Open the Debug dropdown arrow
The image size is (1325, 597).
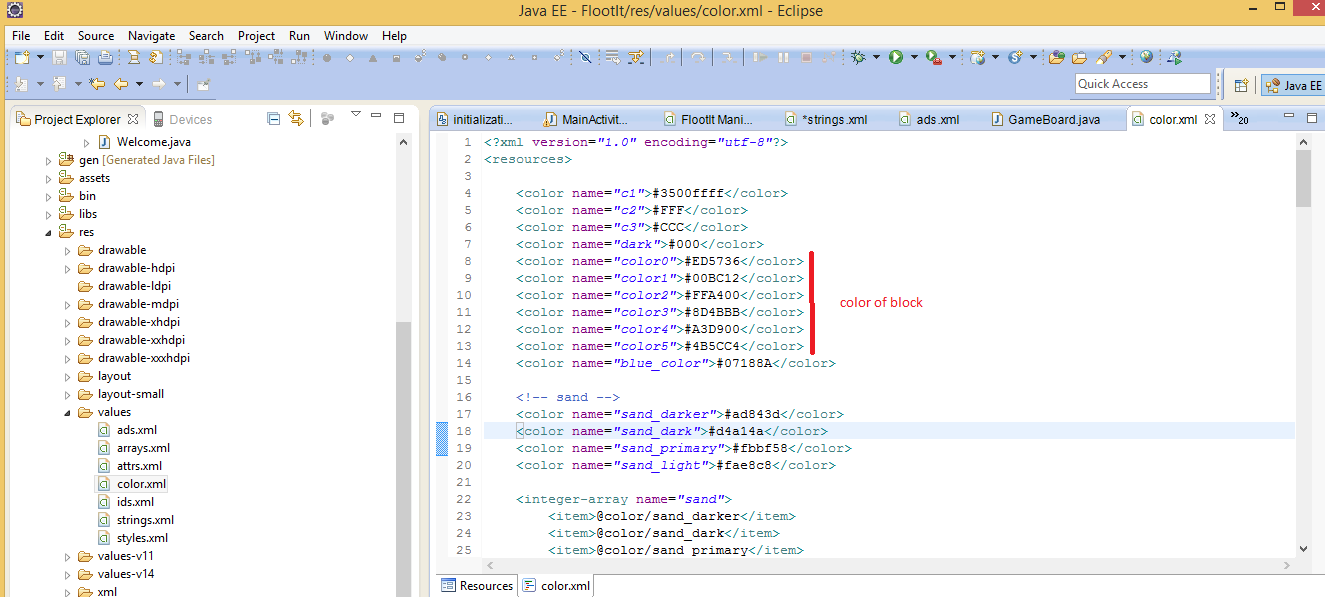[876, 59]
